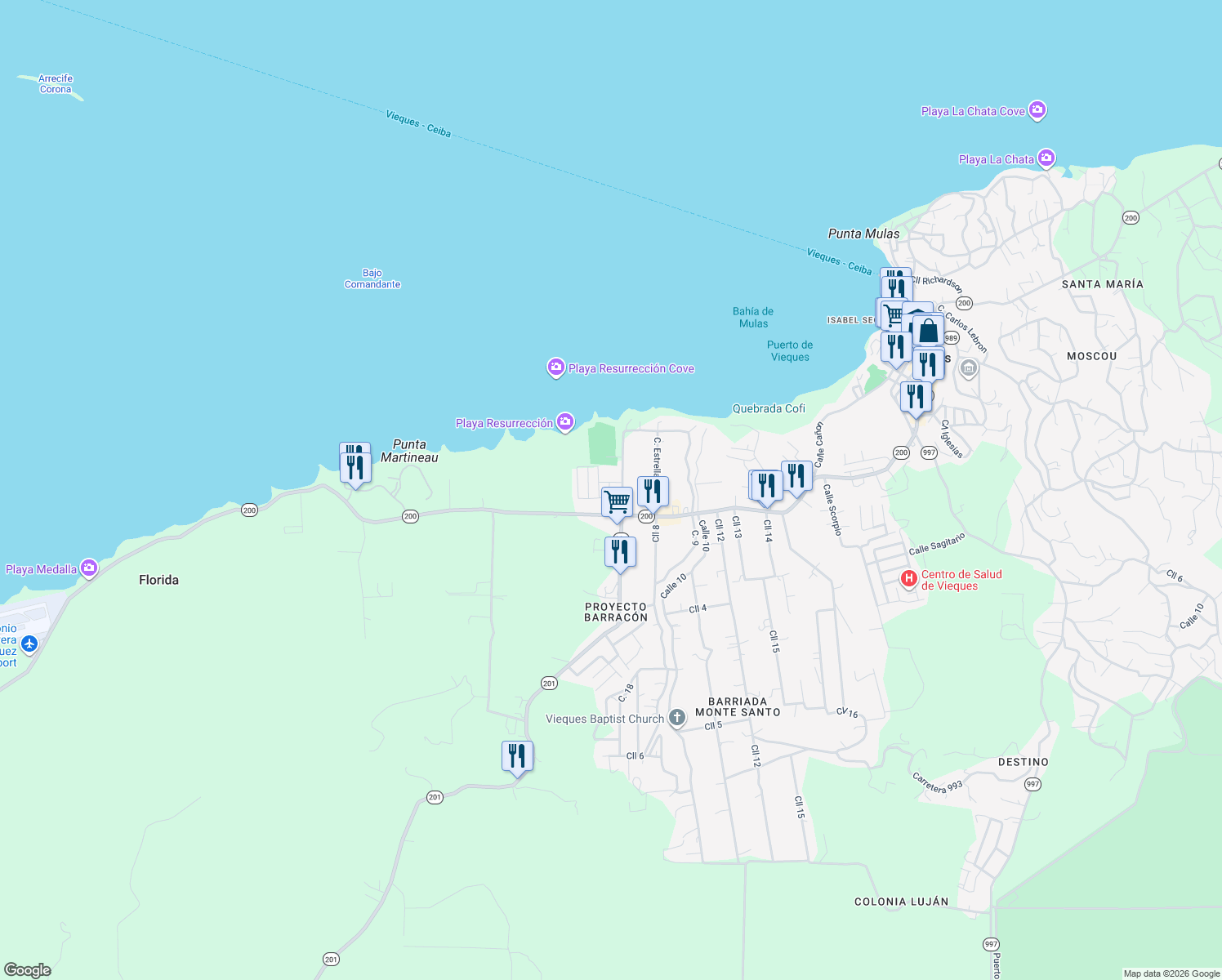Click the restaurant marker on route 201 south
1222x980 pixels.
[515, 754]
